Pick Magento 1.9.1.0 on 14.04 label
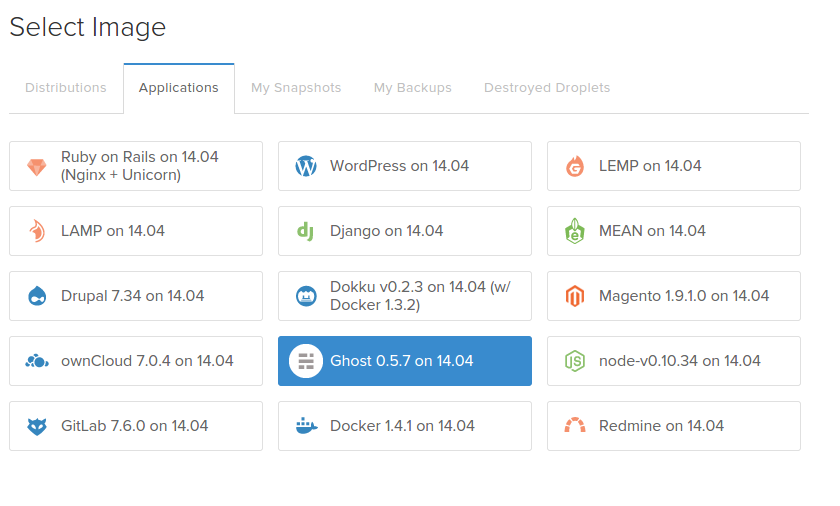This screenshot has height=506, width=840. tap(684, 296)
